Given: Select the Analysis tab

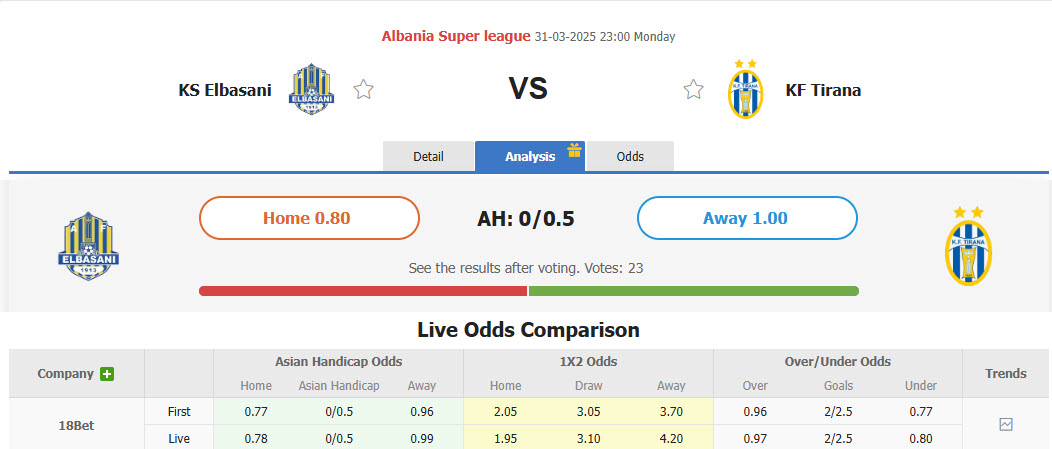Looking at the screenshot, I should pos(529,157).
